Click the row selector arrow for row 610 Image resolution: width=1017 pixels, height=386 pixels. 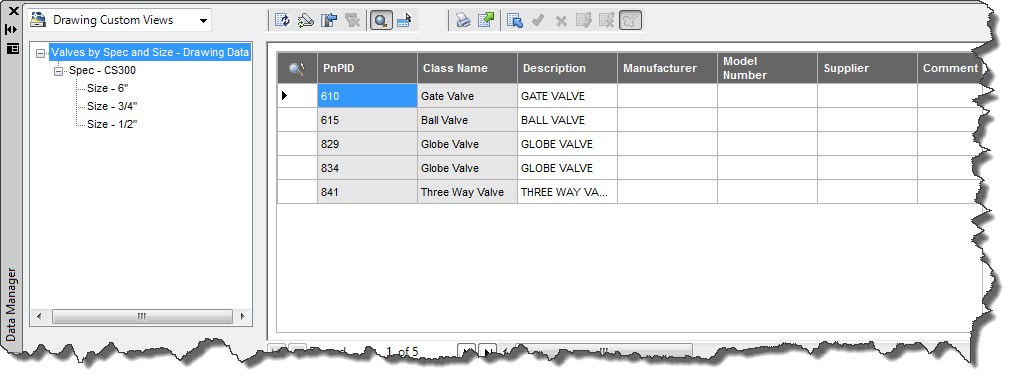click(297, 96)
